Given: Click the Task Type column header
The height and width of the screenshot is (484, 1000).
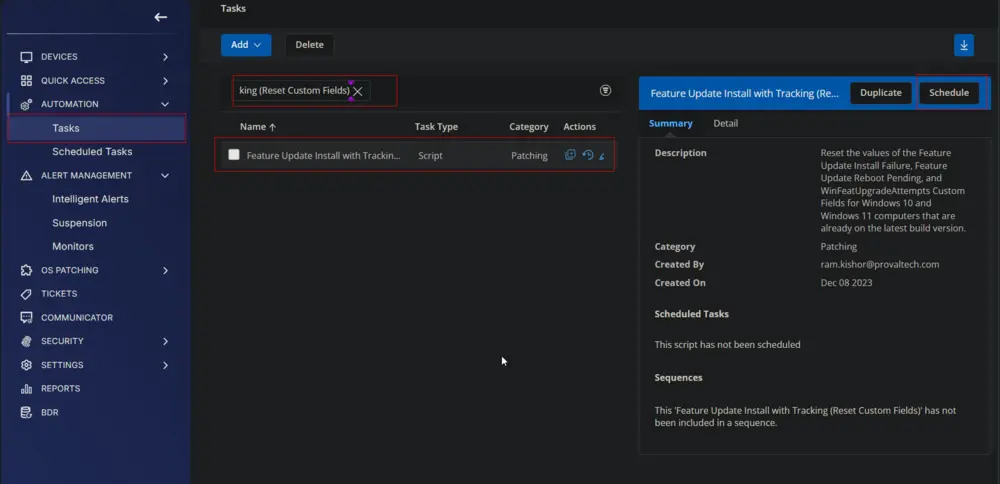Looking at the screenshot, I should pyautogui.click(x=436, y=127).
